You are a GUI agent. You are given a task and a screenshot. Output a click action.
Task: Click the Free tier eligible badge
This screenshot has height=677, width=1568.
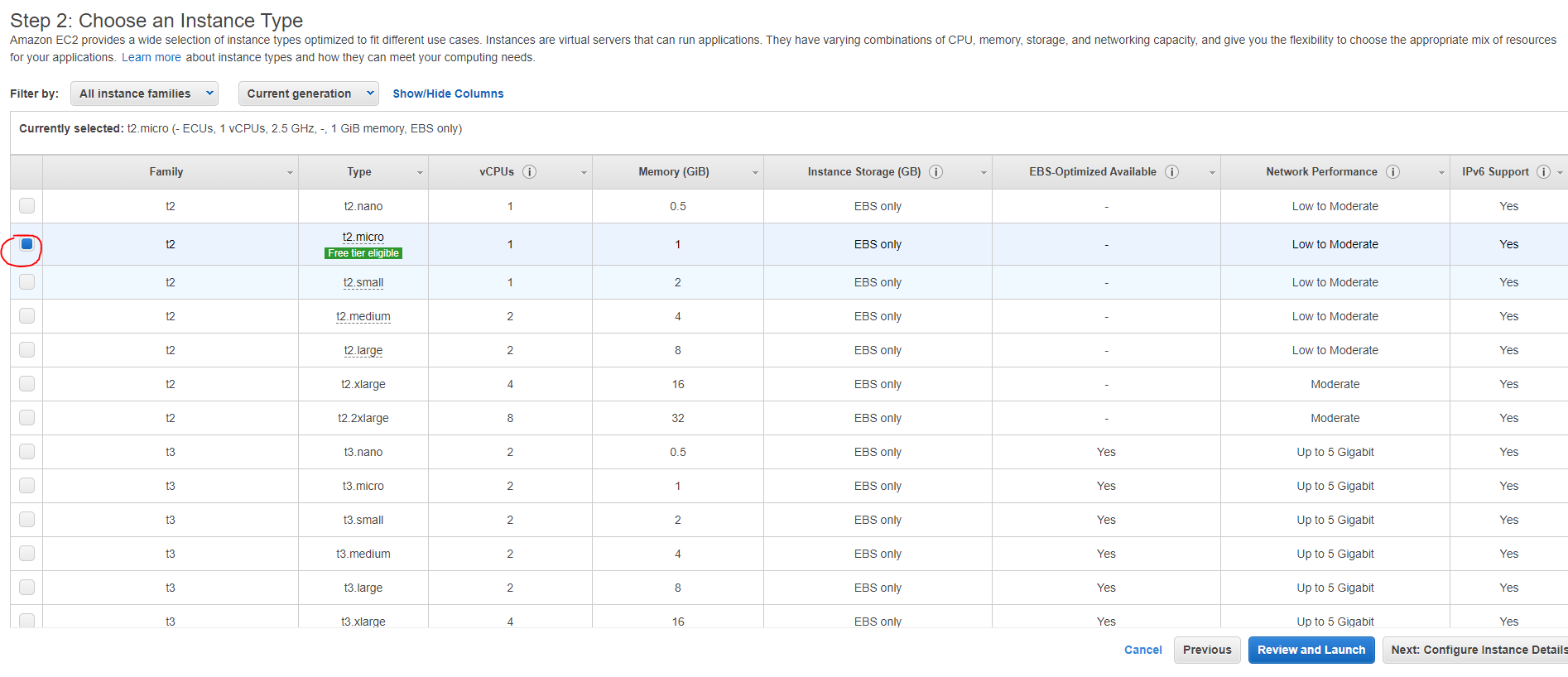pyautogui.click(x=363, y=253)
